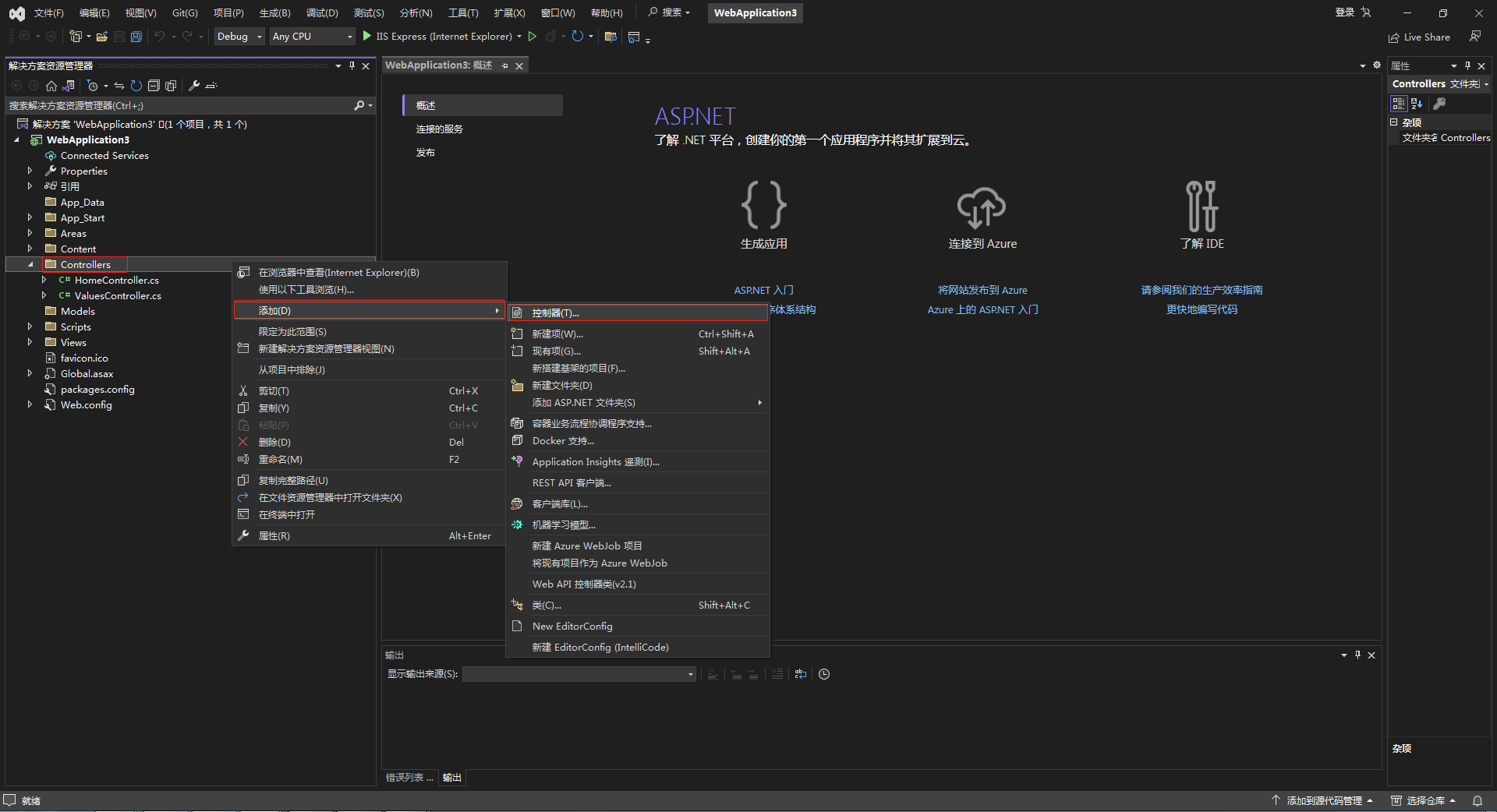Click the gear icon above document area
1497x812 pixels.
[1377, 65]
